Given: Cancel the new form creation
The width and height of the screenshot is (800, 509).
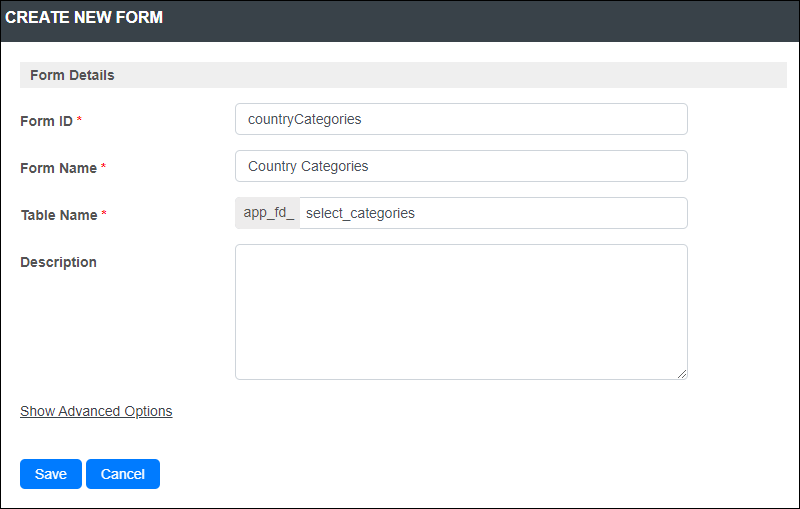Looking at the screenshot, I should coord(123,474).
